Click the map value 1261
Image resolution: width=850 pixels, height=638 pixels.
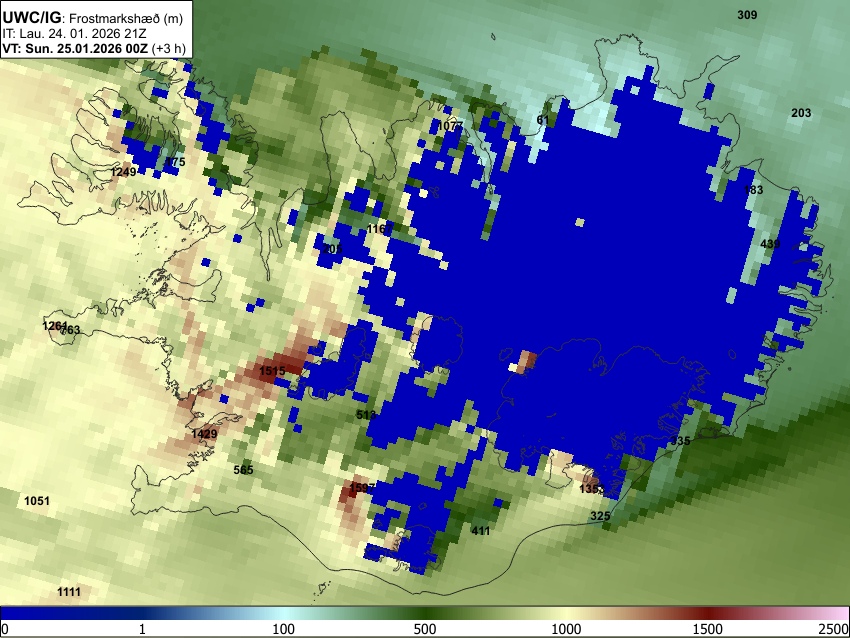point(55,326)
